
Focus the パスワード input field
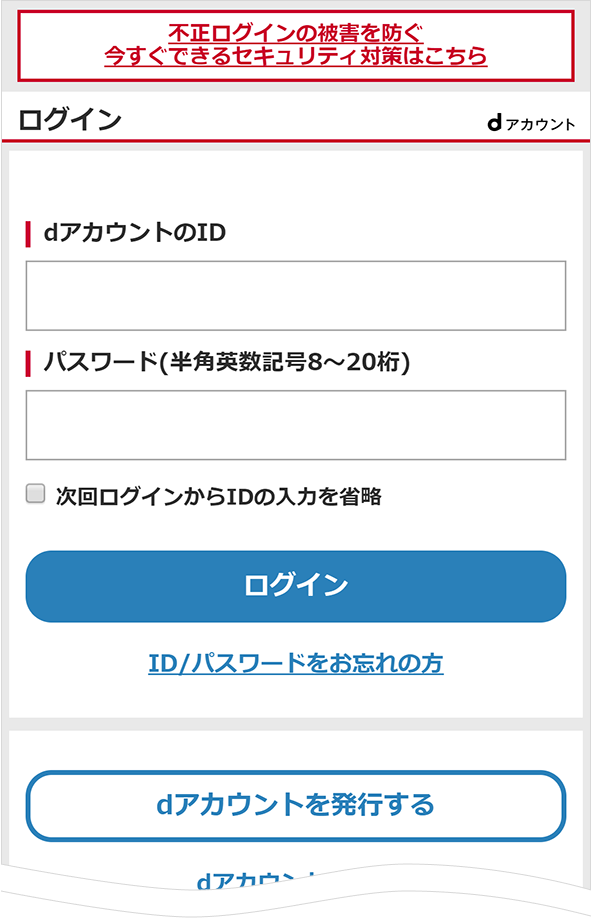tap(296, 425)
